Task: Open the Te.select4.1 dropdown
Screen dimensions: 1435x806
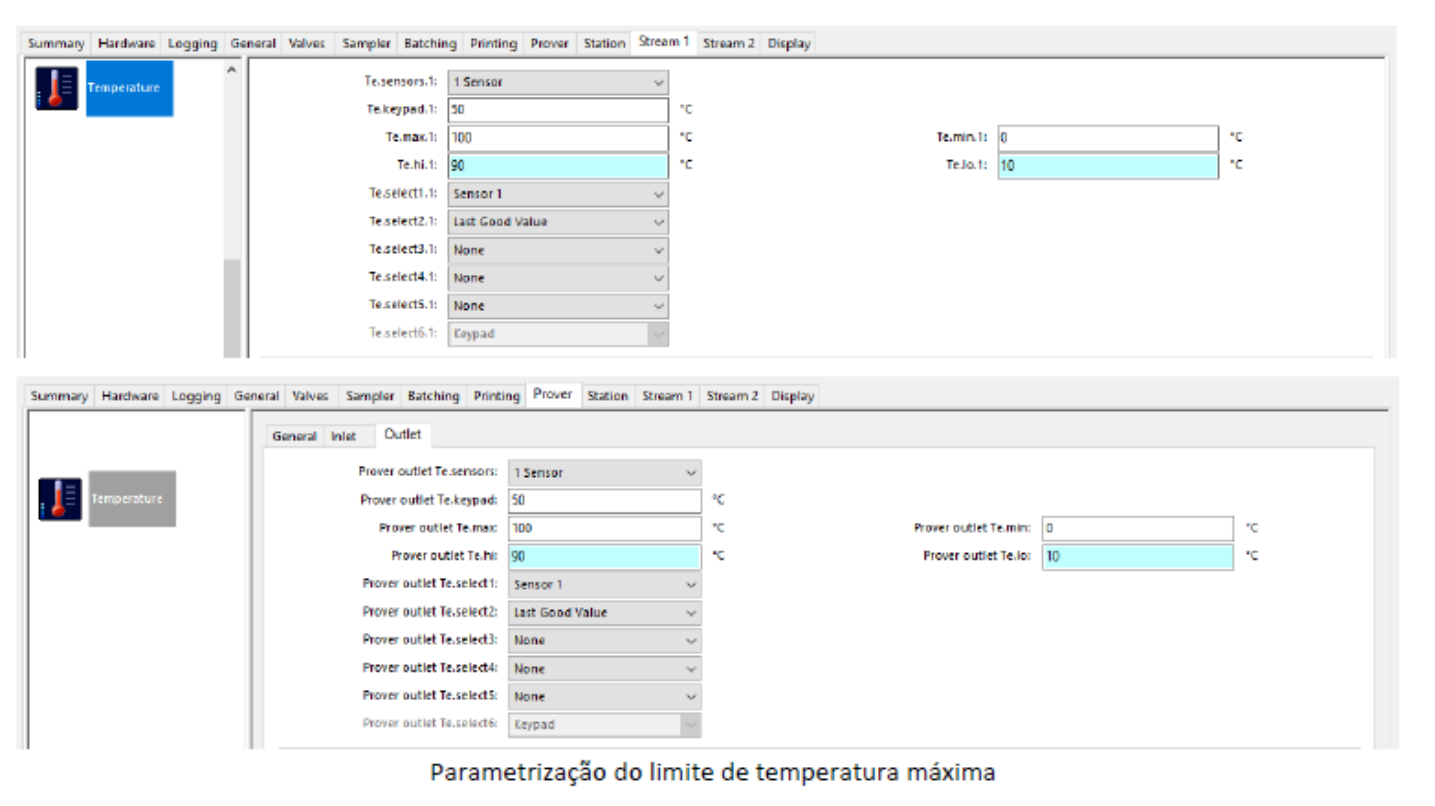Action: pos(558,278)
